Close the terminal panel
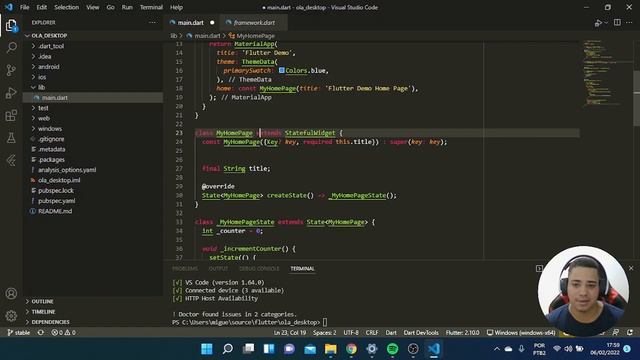This screenshot has width=640, height=360. [631, 268]
